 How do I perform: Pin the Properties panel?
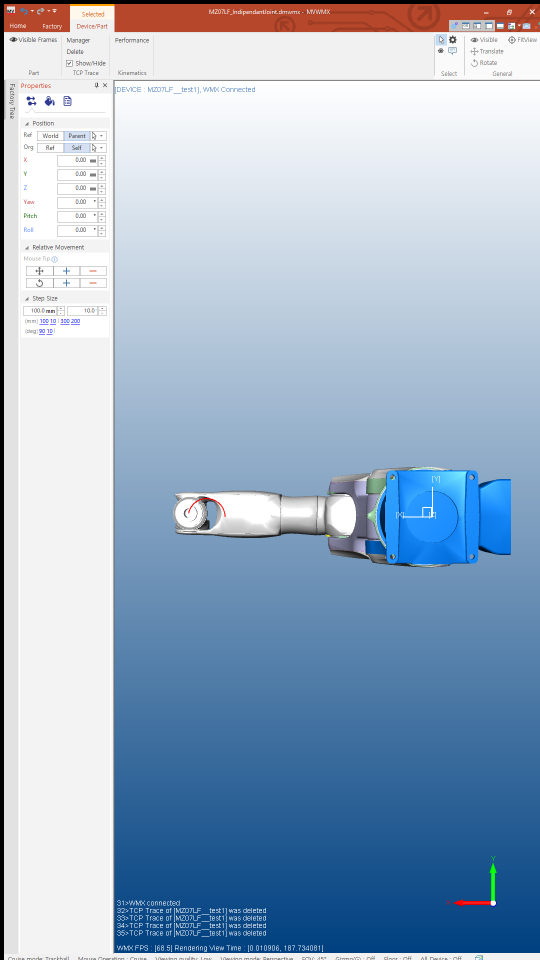coord(96,86)
